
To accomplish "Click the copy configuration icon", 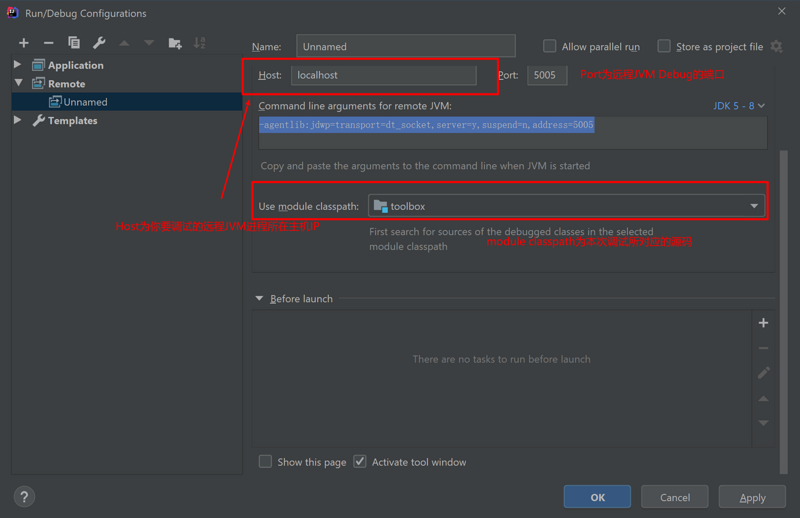I will point(73,43).
